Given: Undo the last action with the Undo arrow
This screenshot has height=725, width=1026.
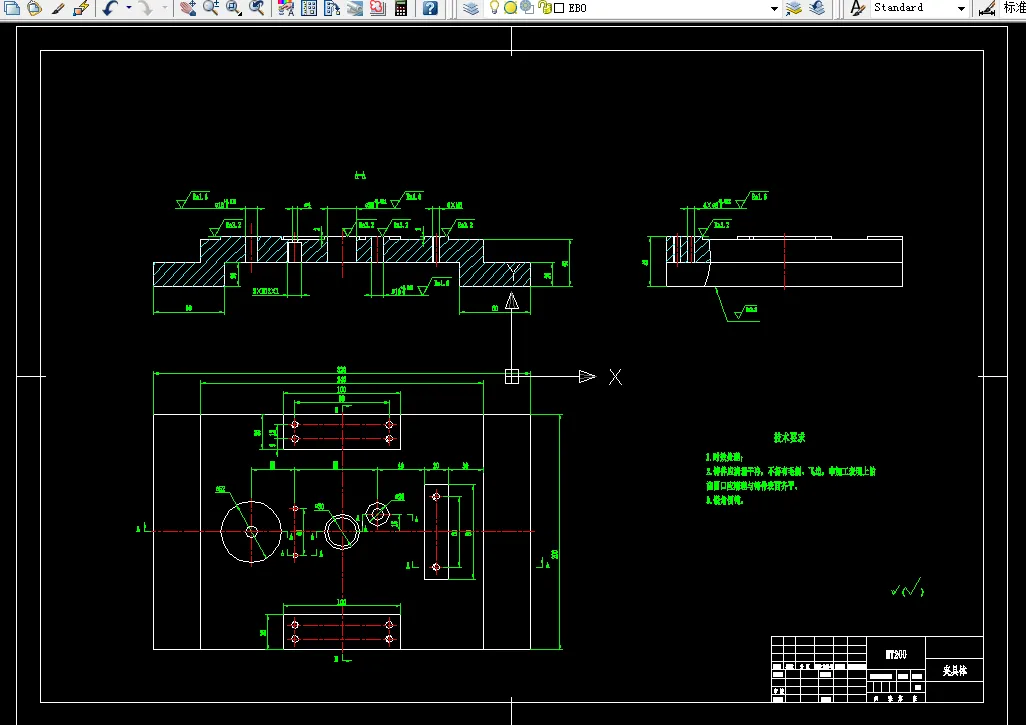Looking at the screenshot, I should coord(110,8).
